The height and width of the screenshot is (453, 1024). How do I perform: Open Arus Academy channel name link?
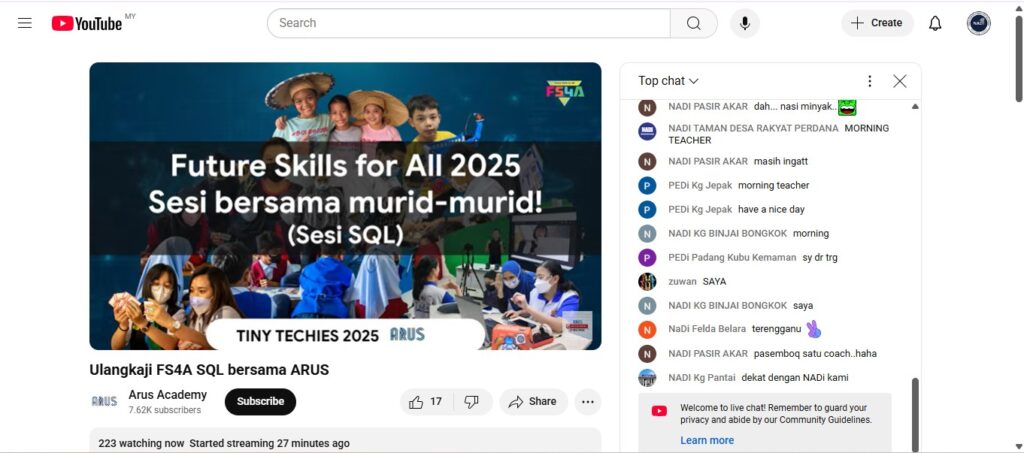pos(167,395)
